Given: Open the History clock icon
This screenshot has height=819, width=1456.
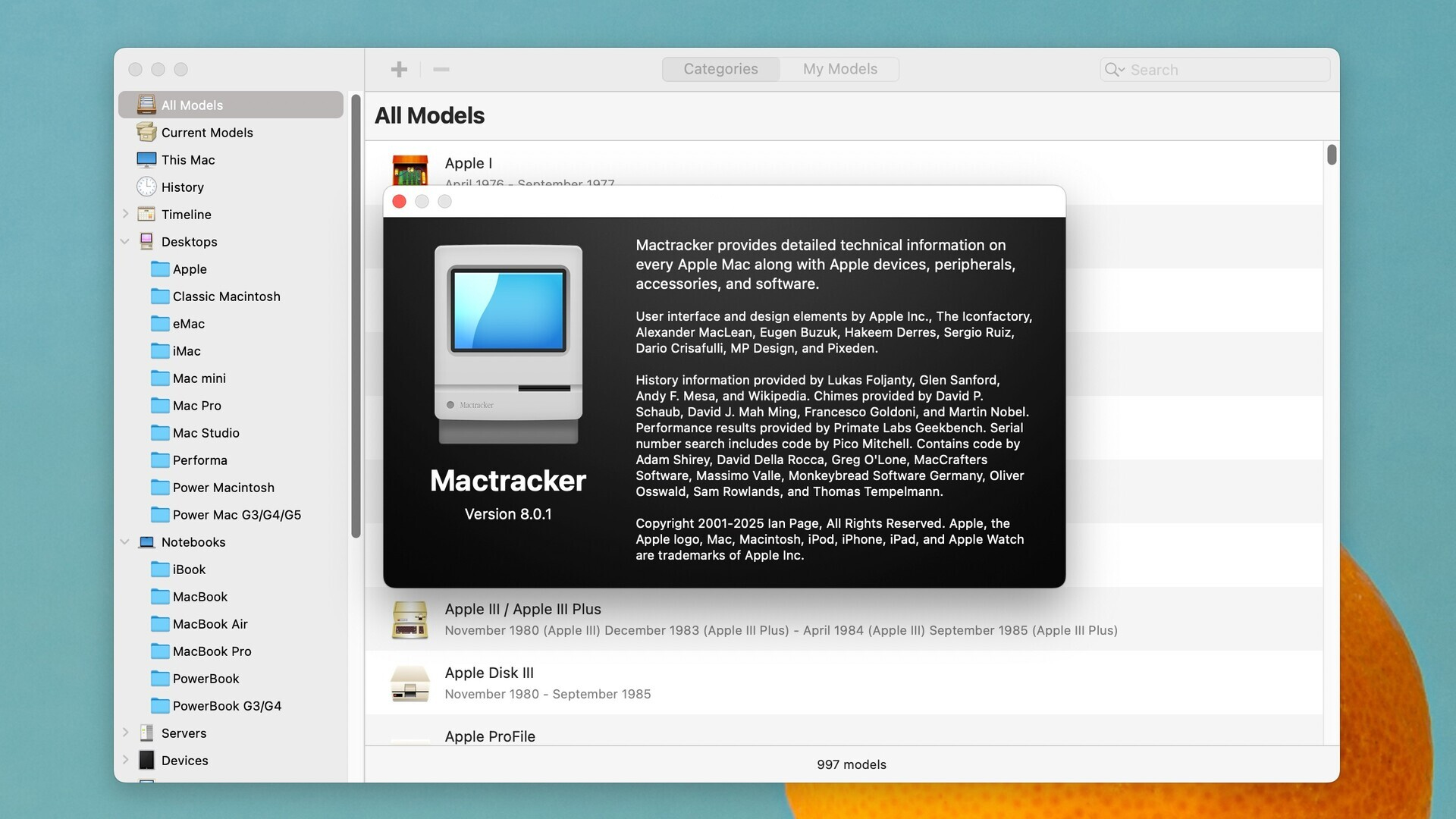Looking at the screenshot, I should pyautogui.click(x=146, y=187).
